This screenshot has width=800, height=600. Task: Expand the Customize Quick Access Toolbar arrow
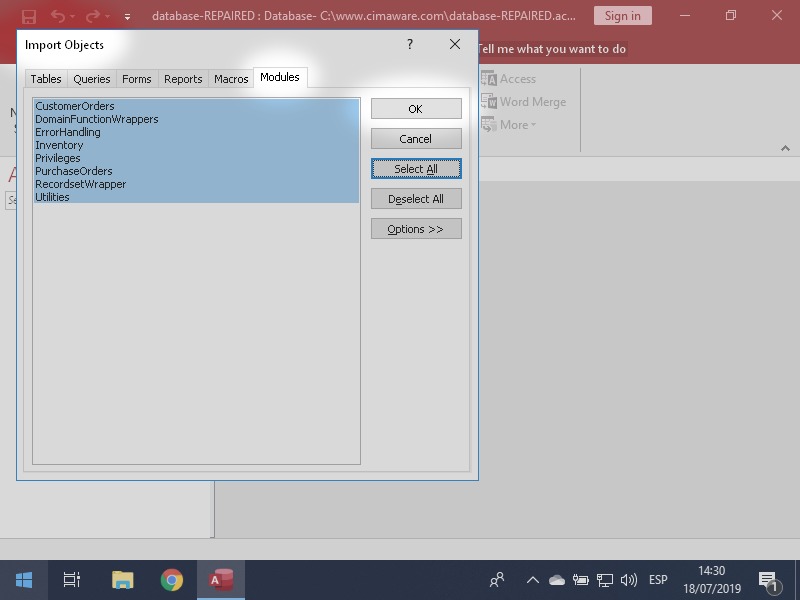pyautogui.click(x=127, y=17)
